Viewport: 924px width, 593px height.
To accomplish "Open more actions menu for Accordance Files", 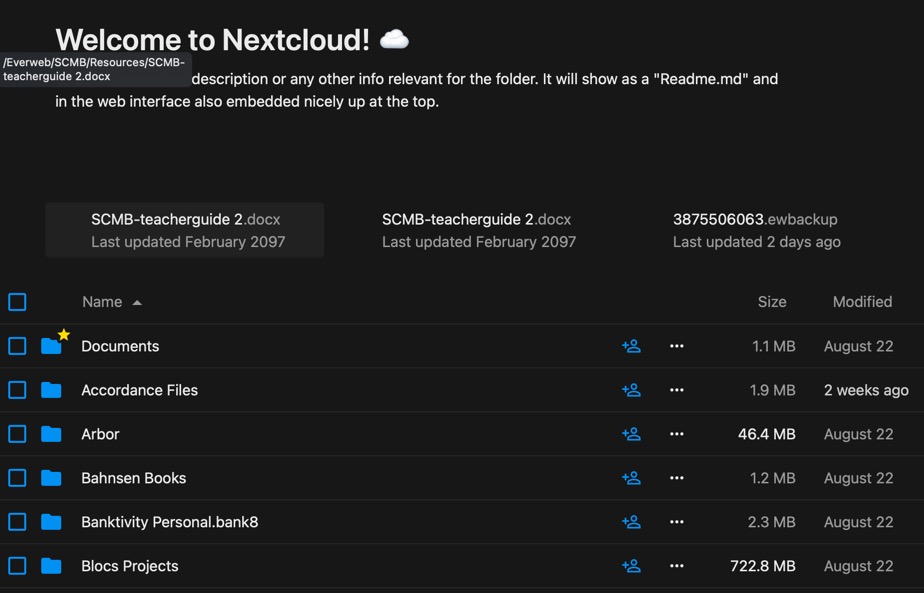I will click(x=676, y=390).
